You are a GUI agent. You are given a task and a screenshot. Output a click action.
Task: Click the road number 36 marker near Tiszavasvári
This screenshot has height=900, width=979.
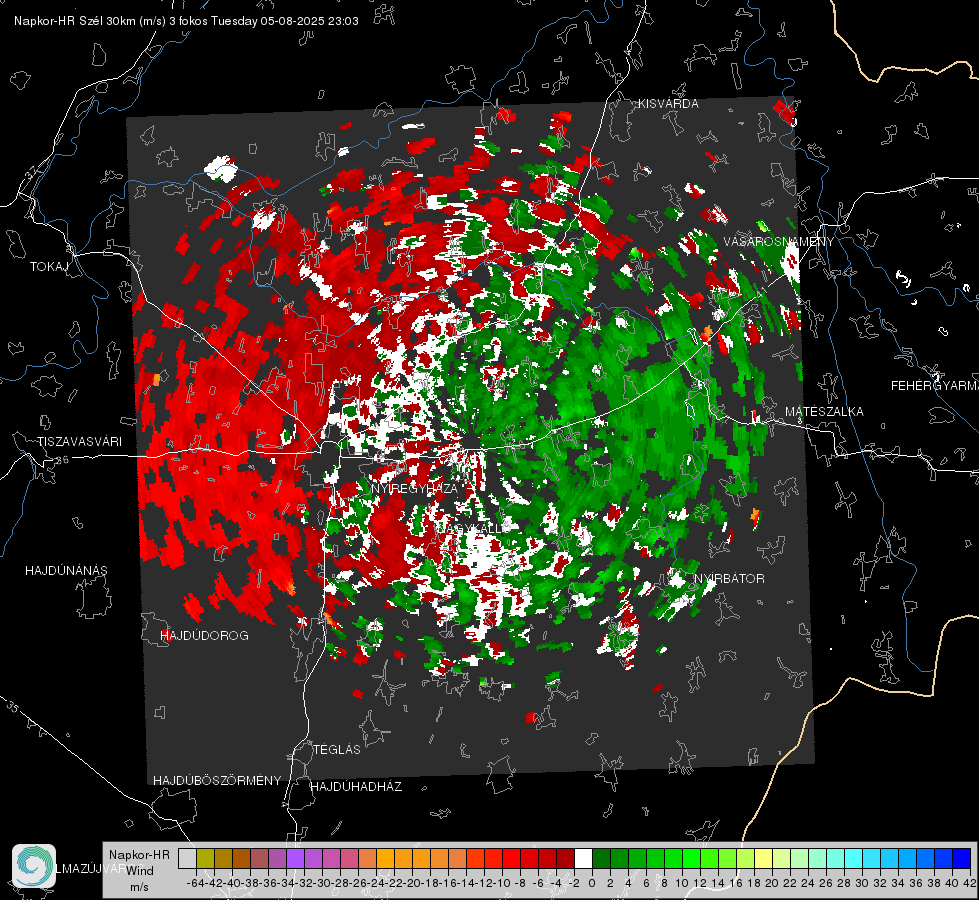point(62,460)
